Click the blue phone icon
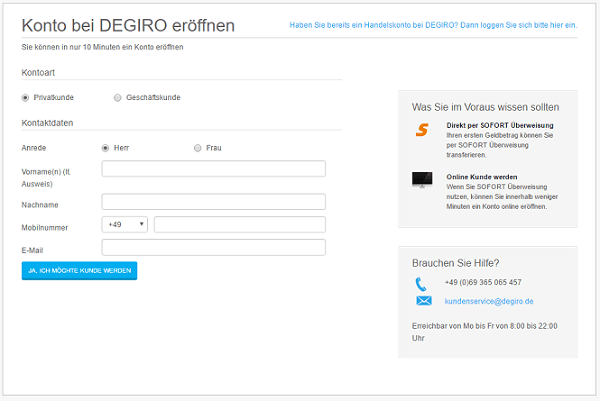The width and height of the screenshot is (600, 401). point(421,284)
